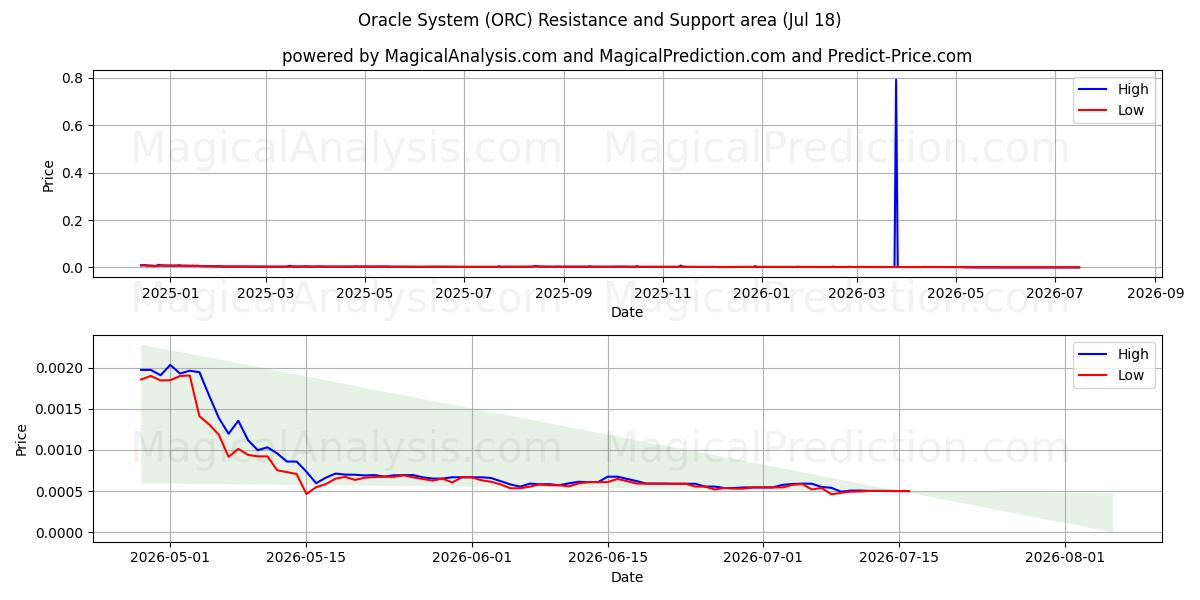1200x600 pixels.
Task: Click the 'Date' axis label under bottom chart
Action: click(627, 577)
